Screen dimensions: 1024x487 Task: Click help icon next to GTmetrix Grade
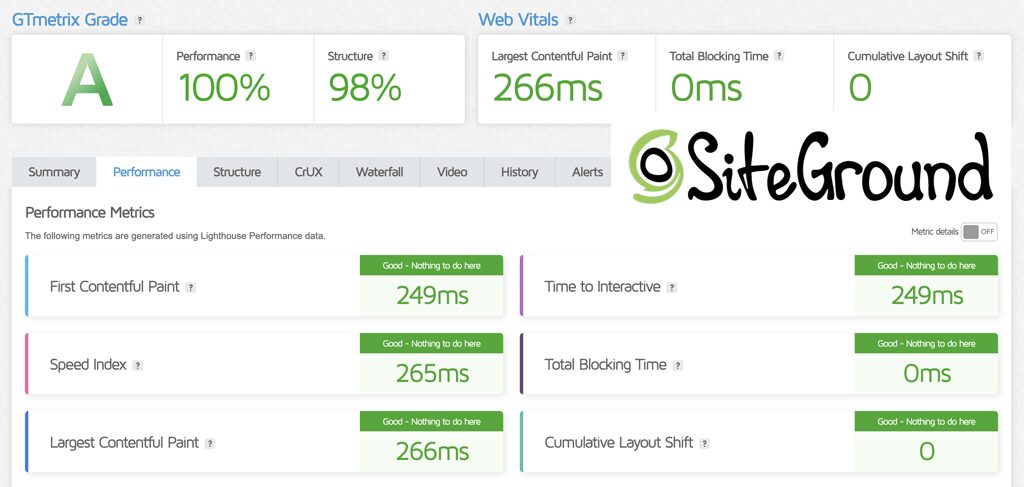pyautogui.click(x=139, y=20)
